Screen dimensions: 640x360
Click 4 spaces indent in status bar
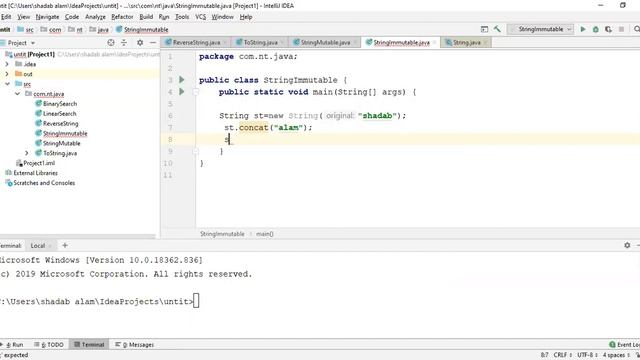pyautogui.click(x=616, y=355)
